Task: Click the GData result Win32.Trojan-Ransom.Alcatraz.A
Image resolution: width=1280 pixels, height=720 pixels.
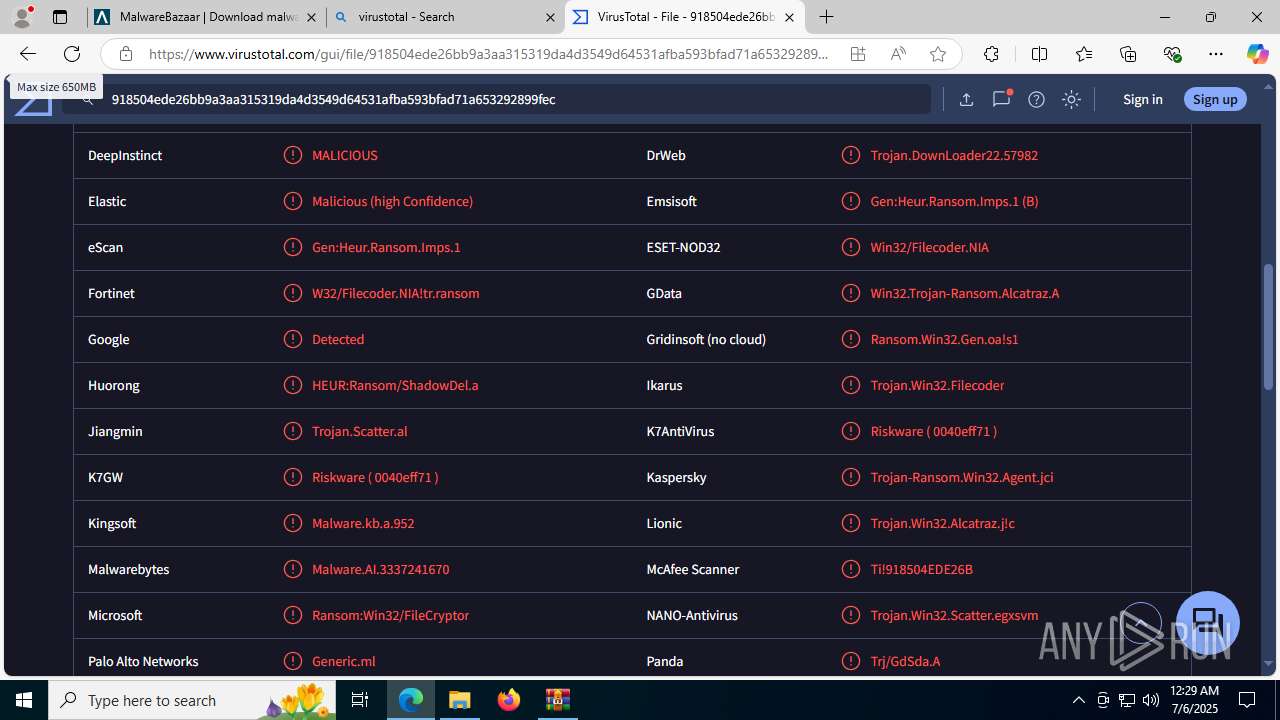Action: (x=964, y=293)
